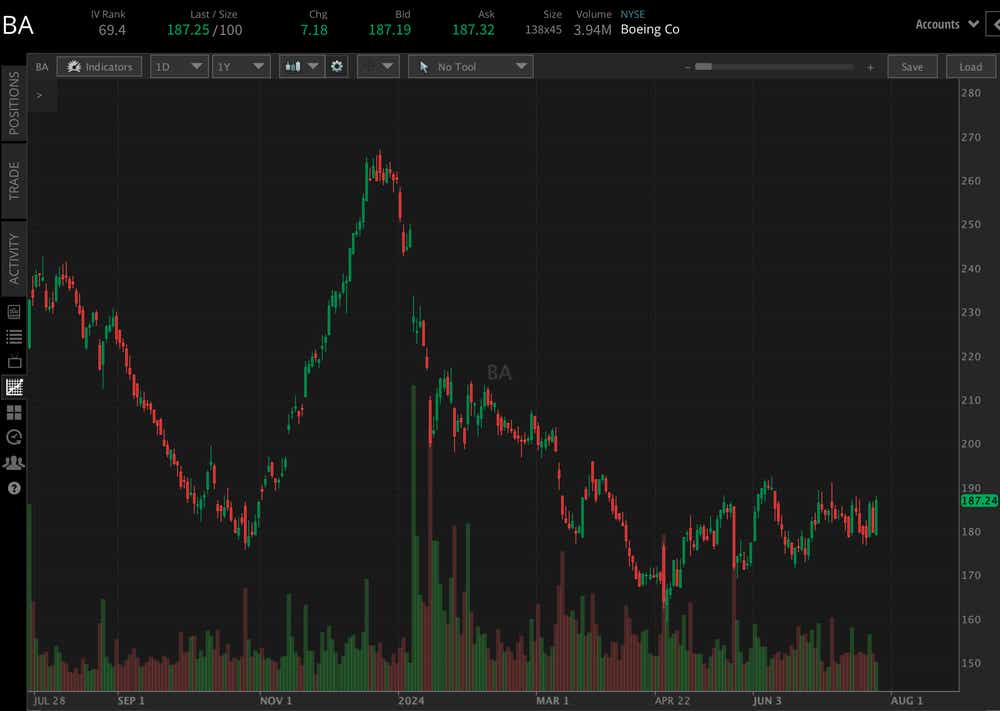Click the Boeing Co company name
This screenshot has height=711, width=1000.
650,29
